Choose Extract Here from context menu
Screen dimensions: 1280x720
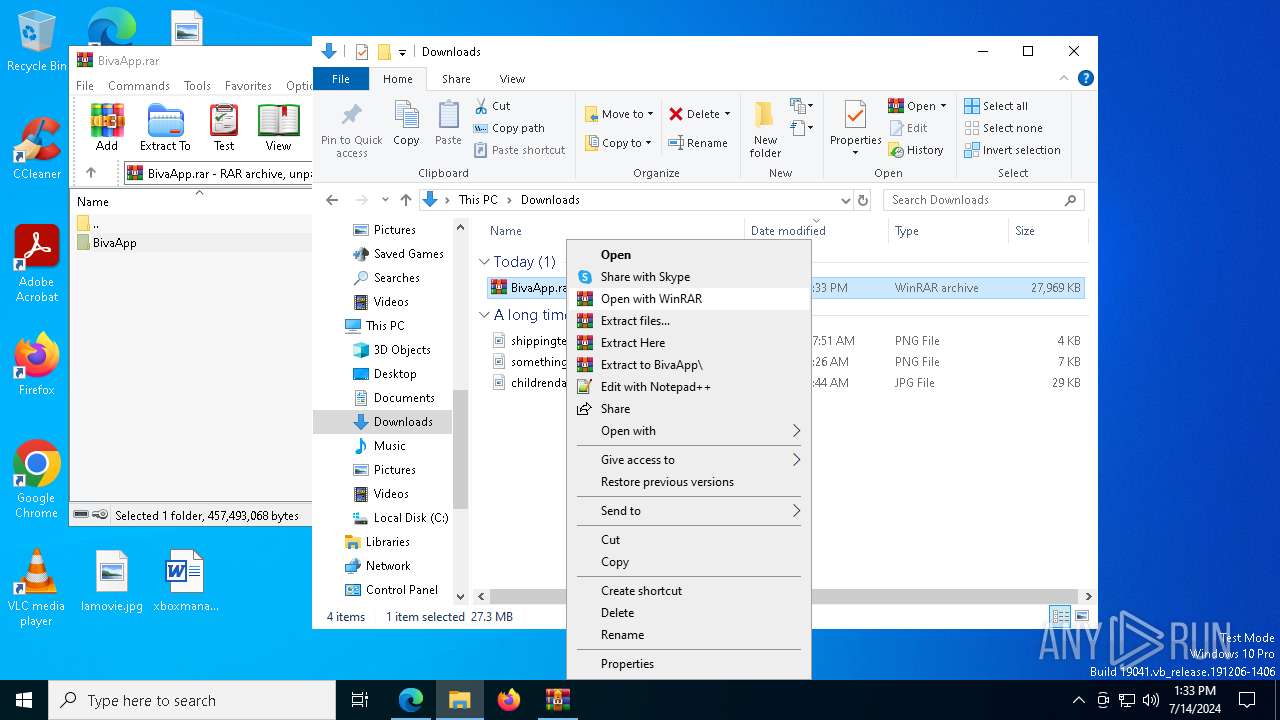click(x=632, y=343)
